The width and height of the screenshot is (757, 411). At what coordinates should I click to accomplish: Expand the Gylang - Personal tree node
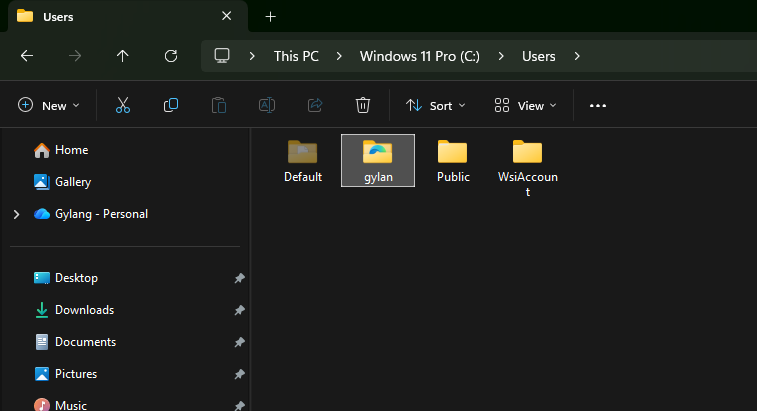tap(16, 214)
